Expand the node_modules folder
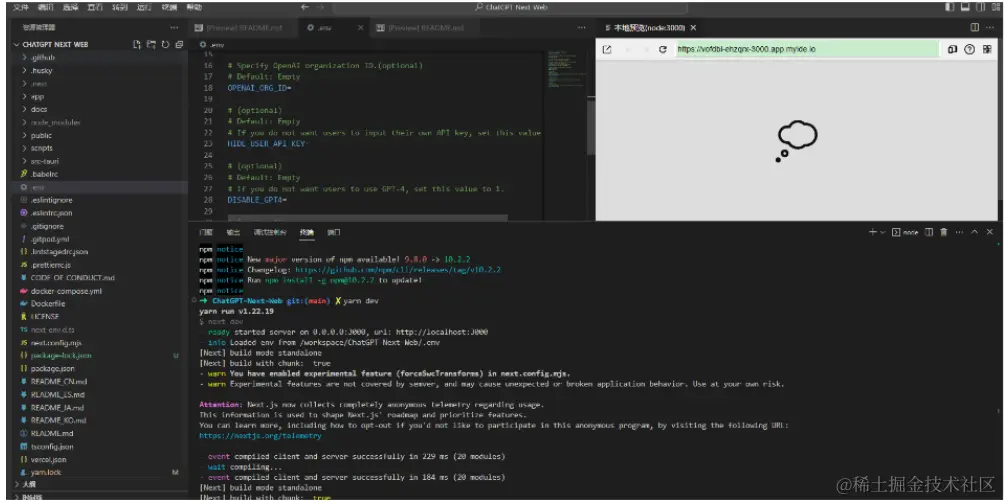 55,122
